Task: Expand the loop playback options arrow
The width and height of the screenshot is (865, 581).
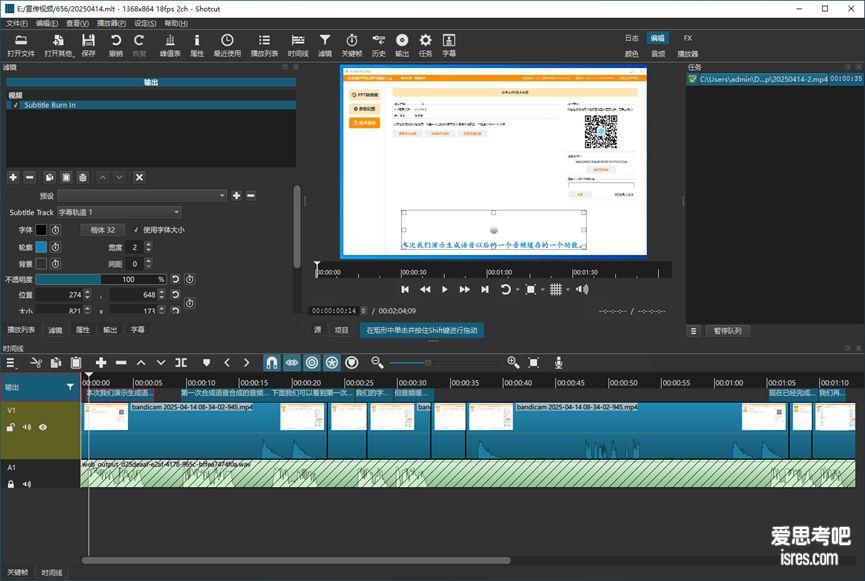Action: coord(517,290)
